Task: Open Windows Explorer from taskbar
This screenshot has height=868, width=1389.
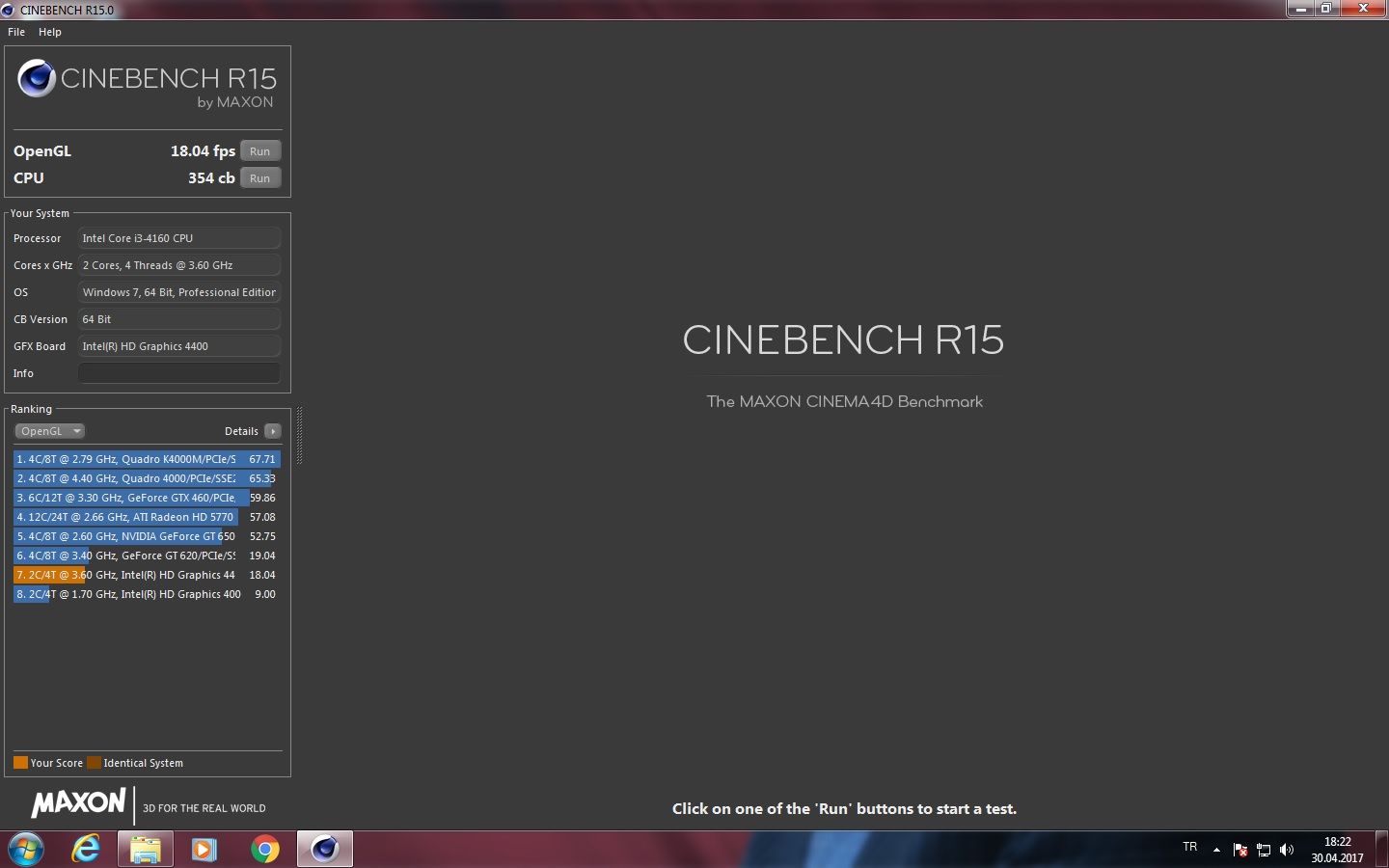Action: click(x=146, y=850)
